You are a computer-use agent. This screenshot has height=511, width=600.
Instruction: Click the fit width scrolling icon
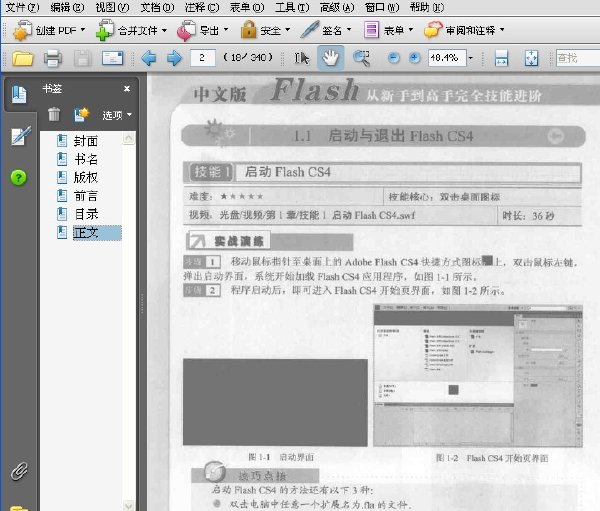click(501, 58)
